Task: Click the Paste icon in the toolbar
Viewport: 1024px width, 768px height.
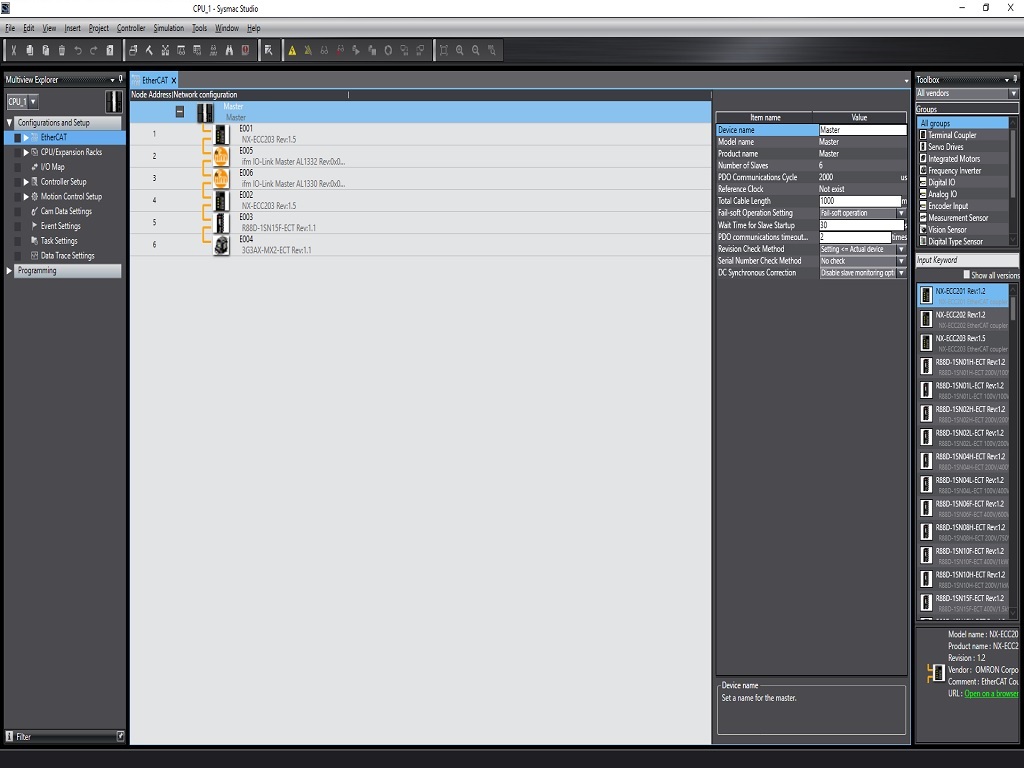Action: [46, 50]
